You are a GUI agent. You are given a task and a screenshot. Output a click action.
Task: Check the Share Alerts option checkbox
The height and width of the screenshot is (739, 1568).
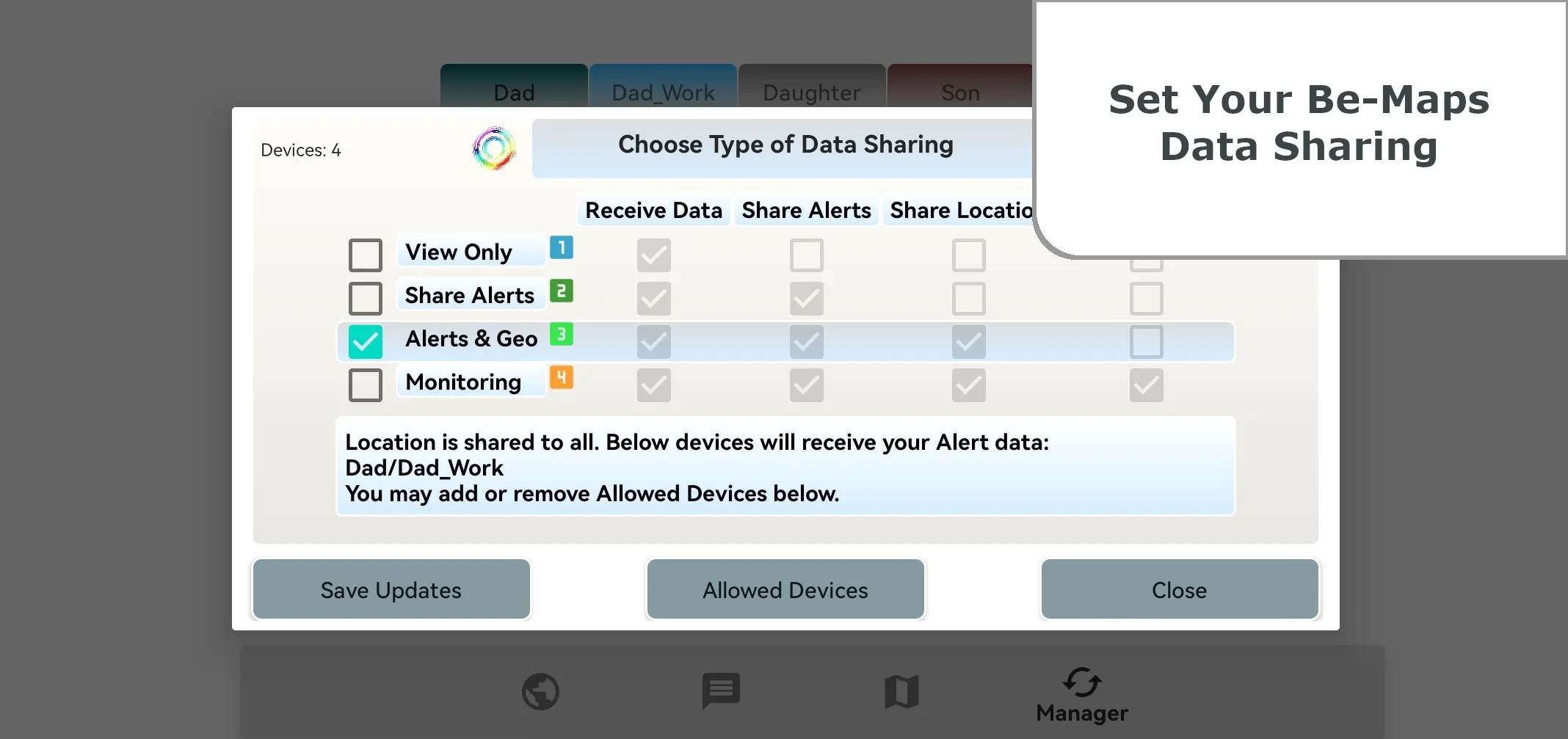366,299
